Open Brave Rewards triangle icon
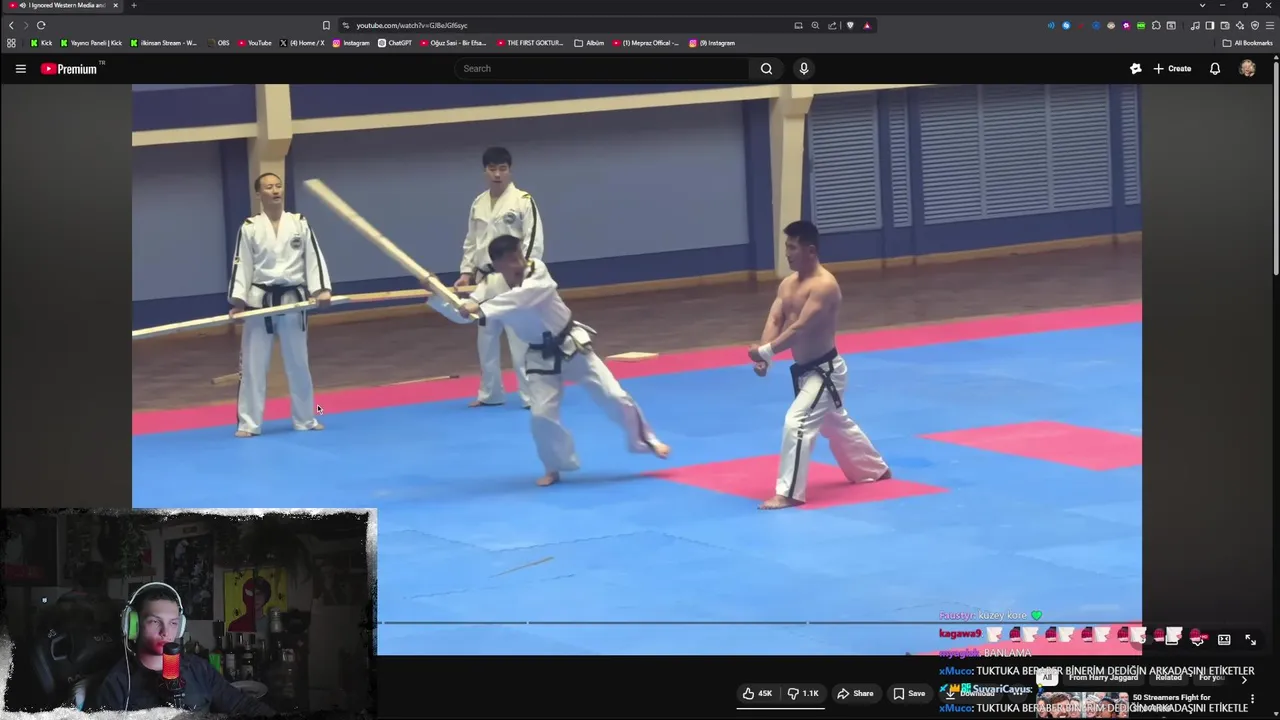1280x720 pixels. [x=867, y=25]
